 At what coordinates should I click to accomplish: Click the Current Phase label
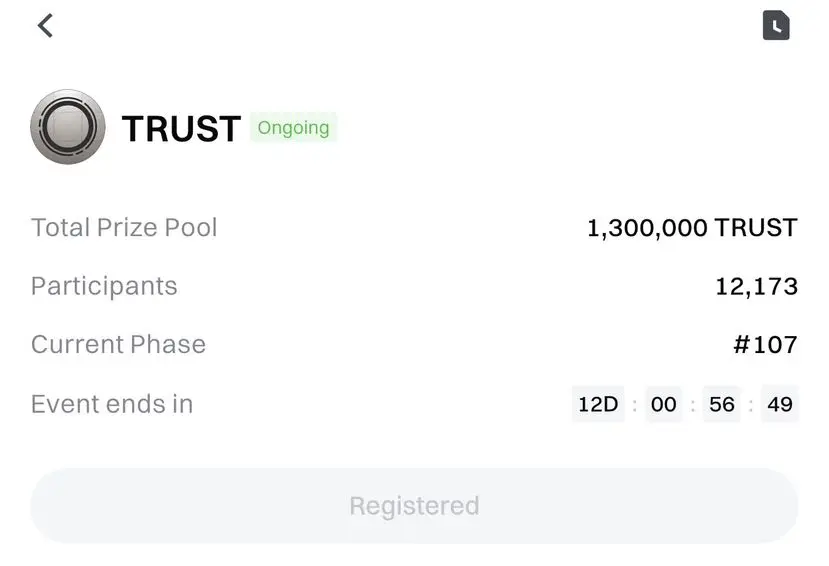click(x=118, y=344)
